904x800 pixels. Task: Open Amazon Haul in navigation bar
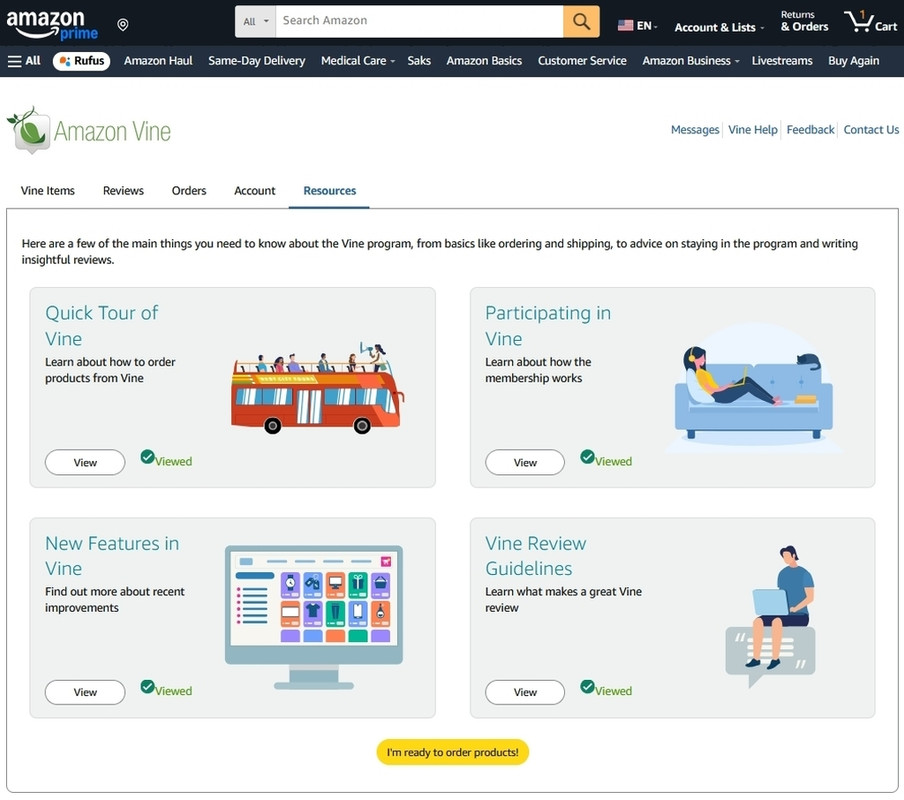click(x=158, y=61)
